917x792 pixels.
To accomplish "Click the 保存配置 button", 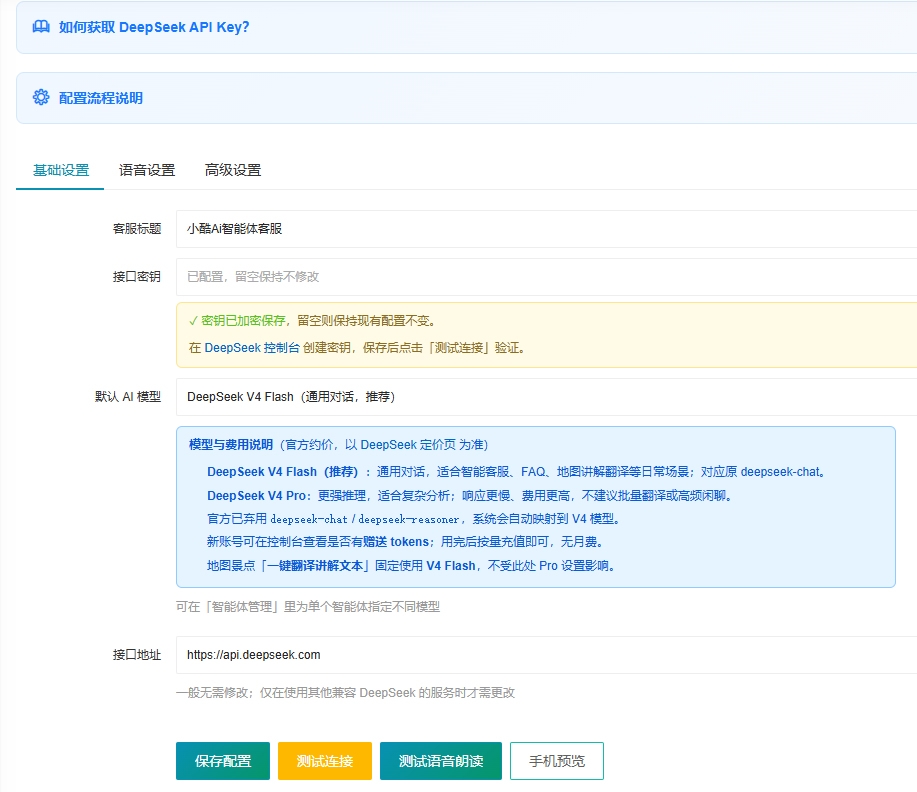I will (223, 761).
